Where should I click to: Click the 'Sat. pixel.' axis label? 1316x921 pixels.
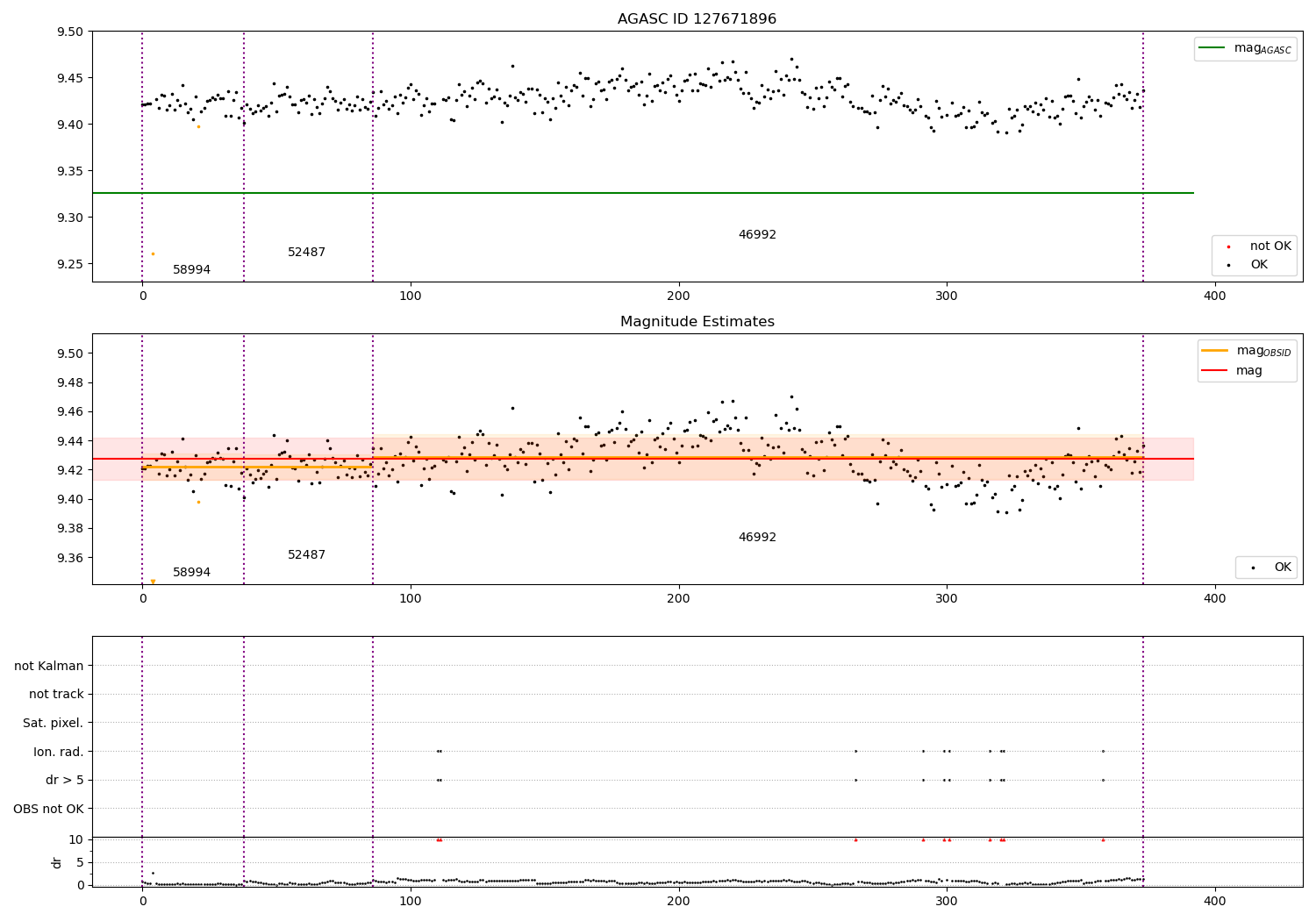54,723
